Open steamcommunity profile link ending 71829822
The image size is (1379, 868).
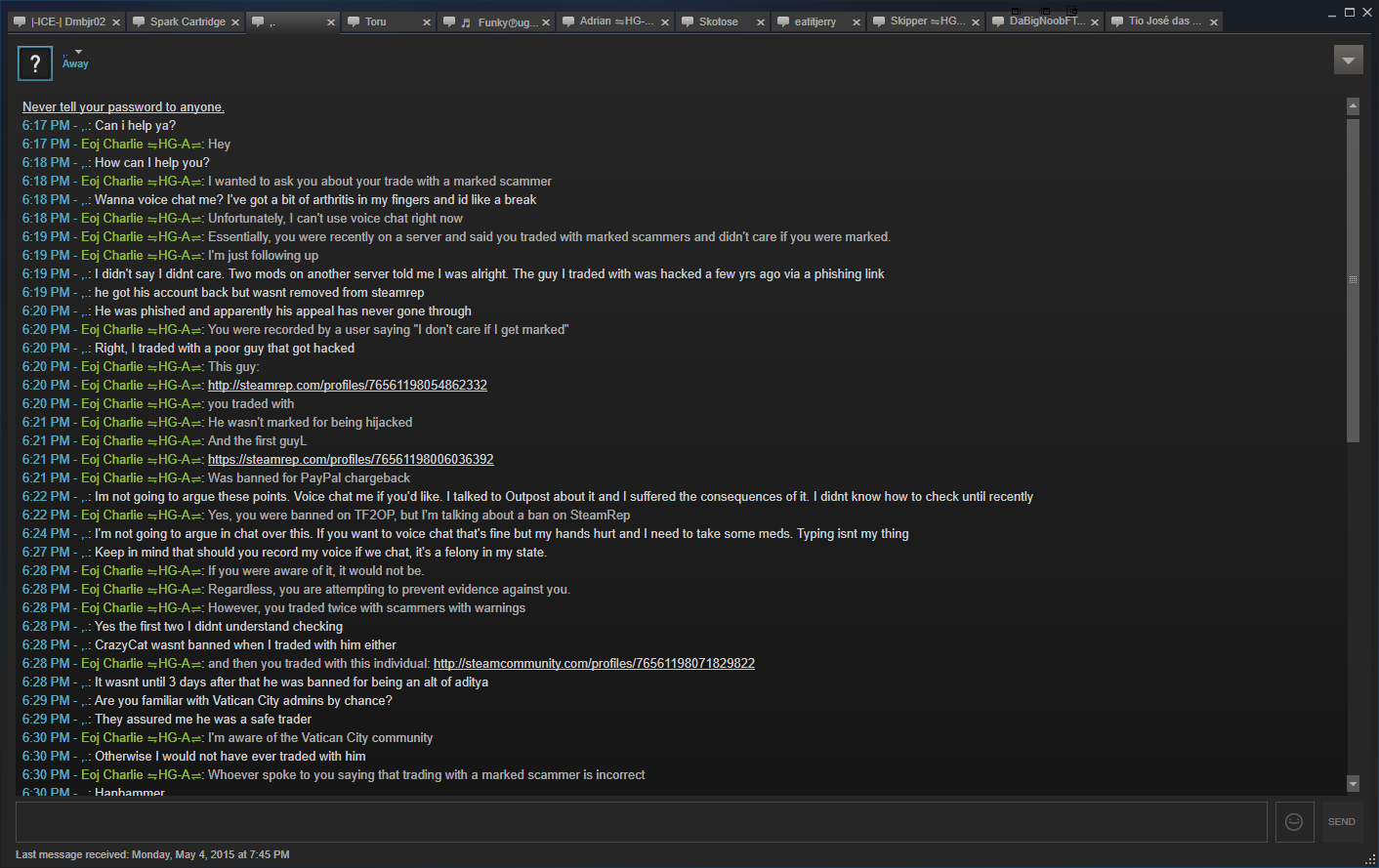click(594, 664)
